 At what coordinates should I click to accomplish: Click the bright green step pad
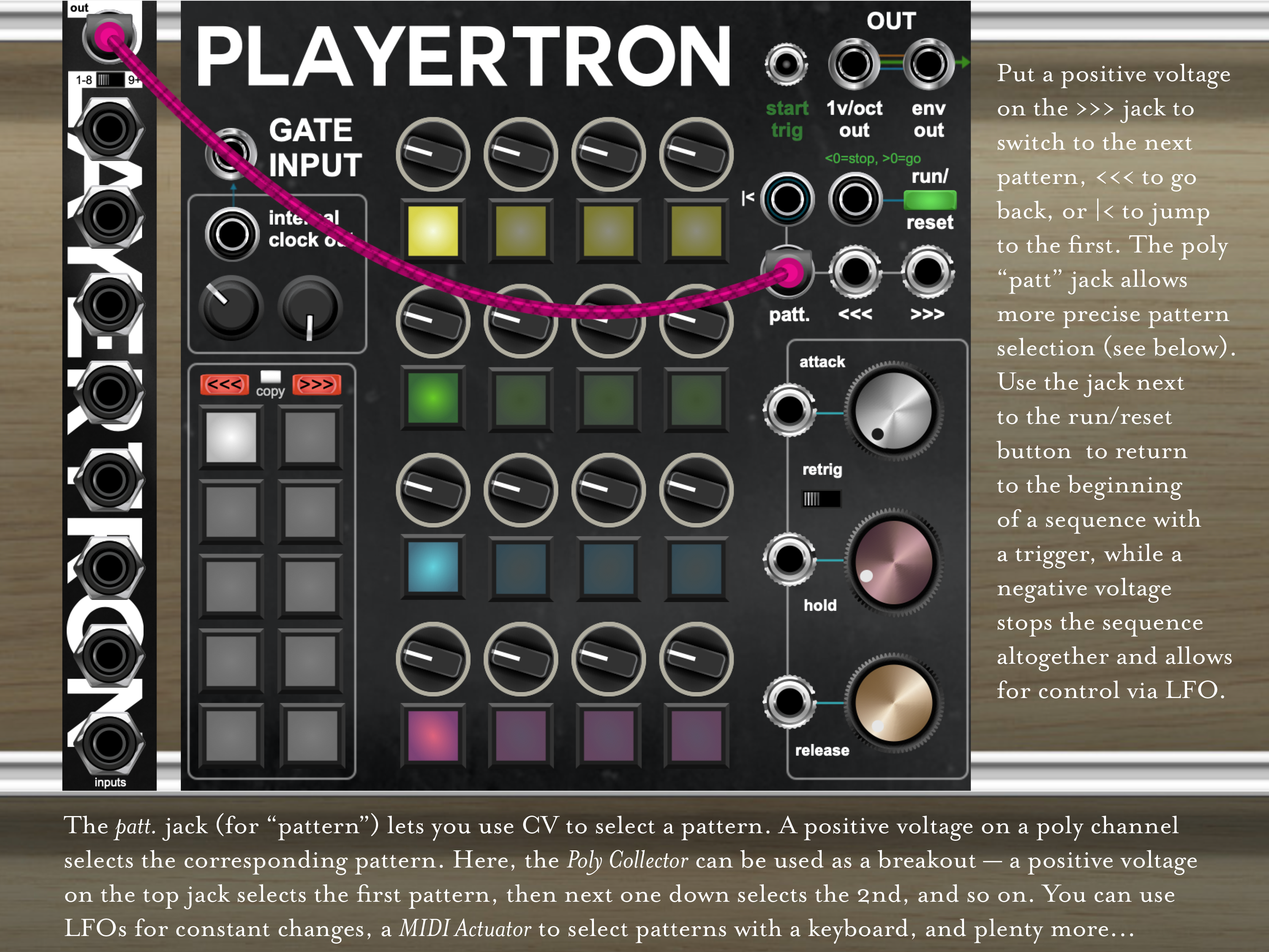click(433, 398)
